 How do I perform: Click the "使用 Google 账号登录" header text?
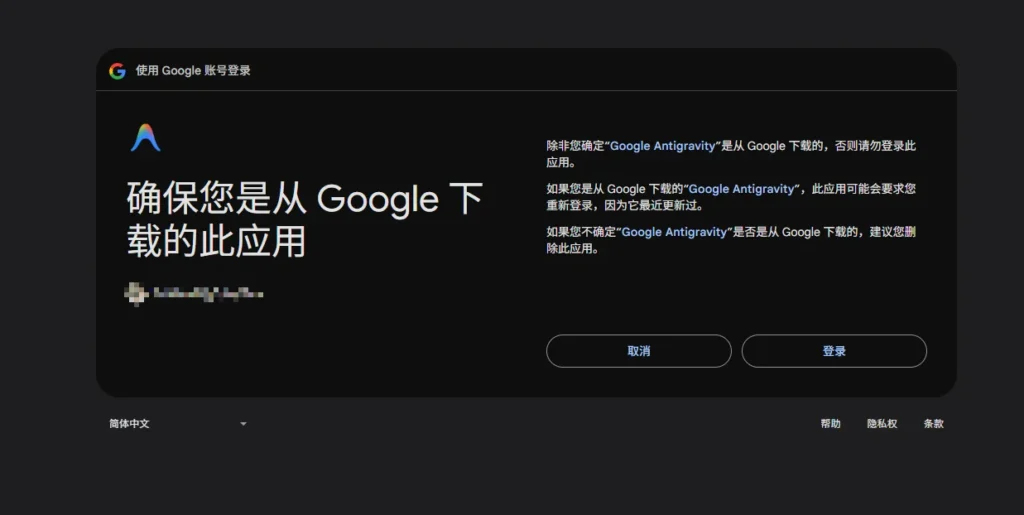[x=193, y=71]
